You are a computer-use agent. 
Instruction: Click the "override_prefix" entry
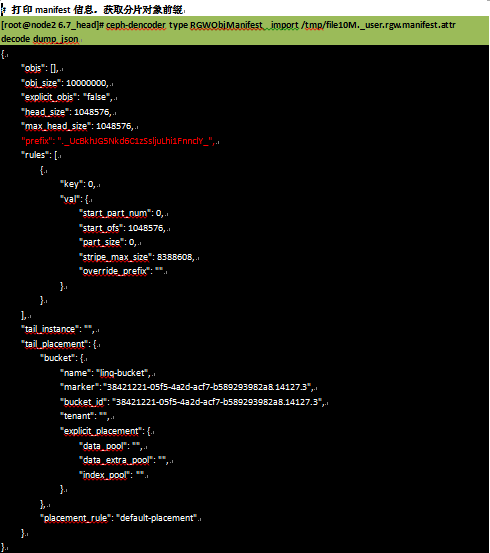(x=122, y=271)
